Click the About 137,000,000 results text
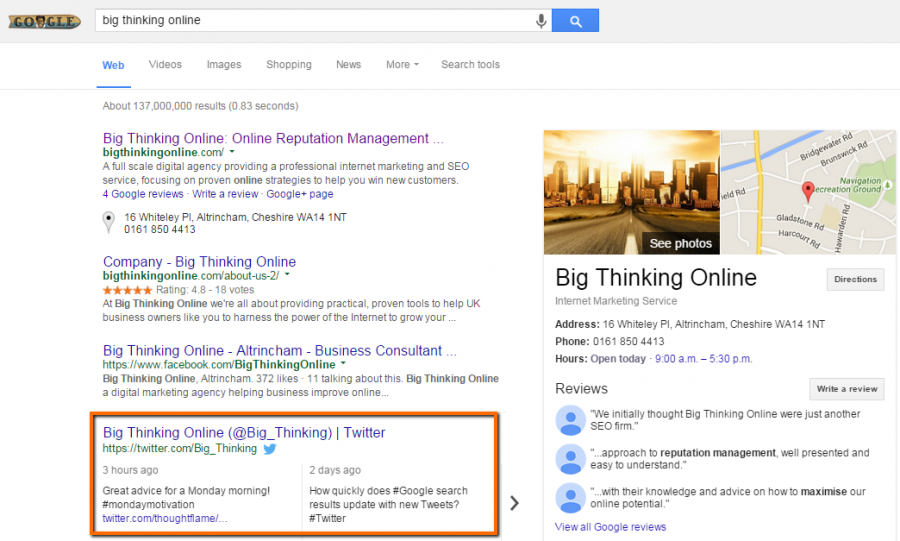The height and width of the screenshot is (541, 900). pos(200,106)
